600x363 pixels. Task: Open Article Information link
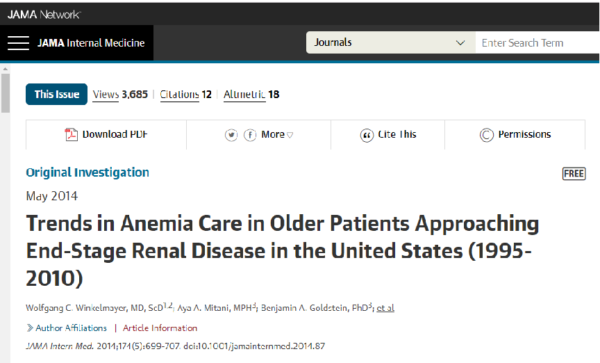click(160, 328)
